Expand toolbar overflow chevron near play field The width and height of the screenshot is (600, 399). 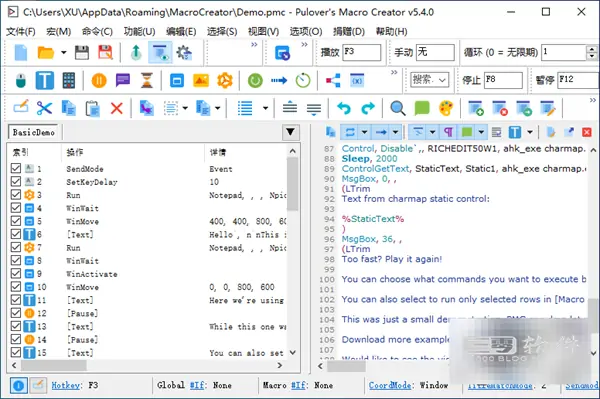point(304,45)
